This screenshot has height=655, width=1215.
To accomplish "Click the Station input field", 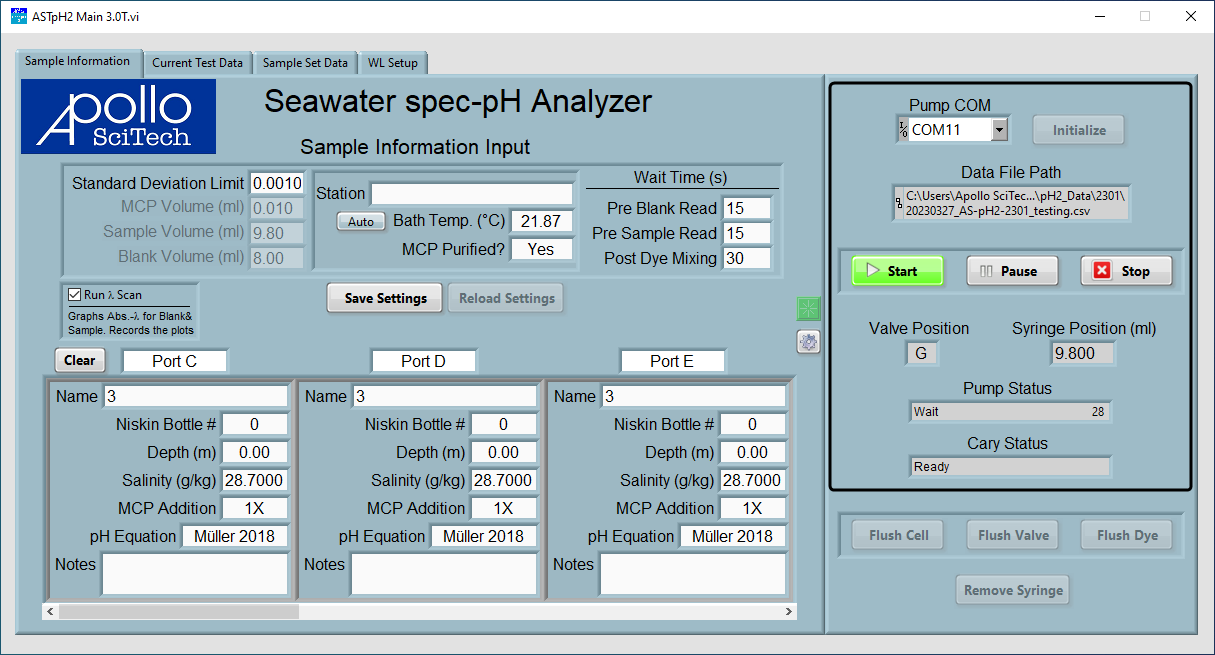I will (471, 194).
